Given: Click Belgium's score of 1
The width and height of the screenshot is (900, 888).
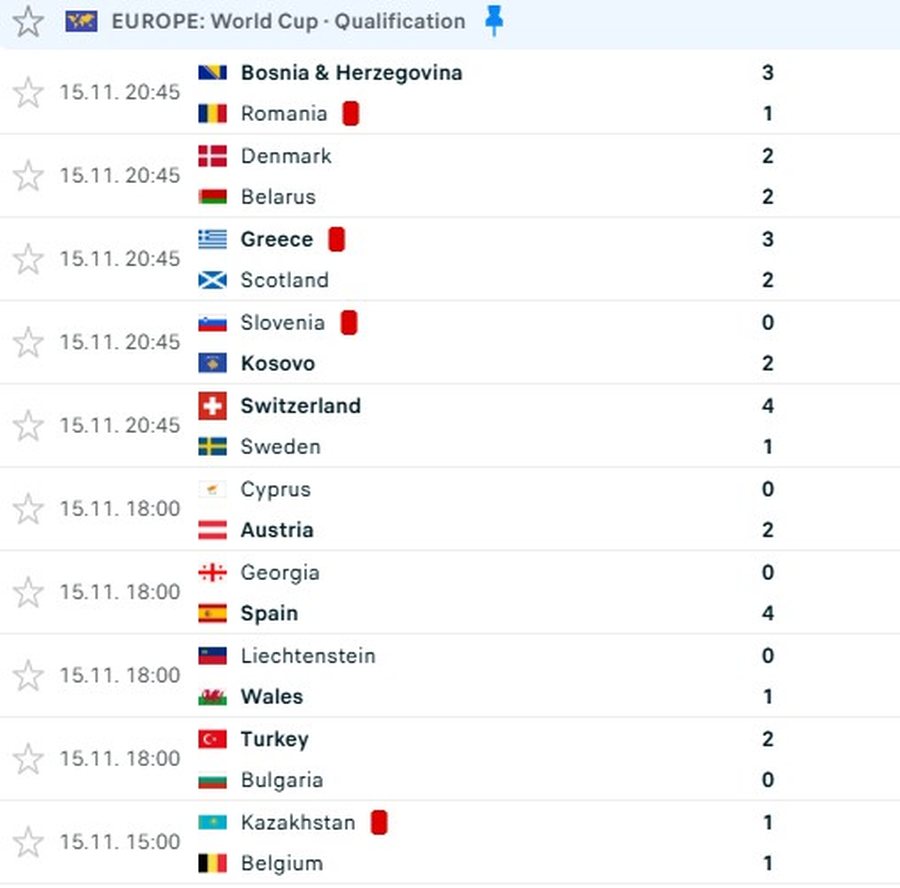Looking at the screenshot, I should coord(767,863).
